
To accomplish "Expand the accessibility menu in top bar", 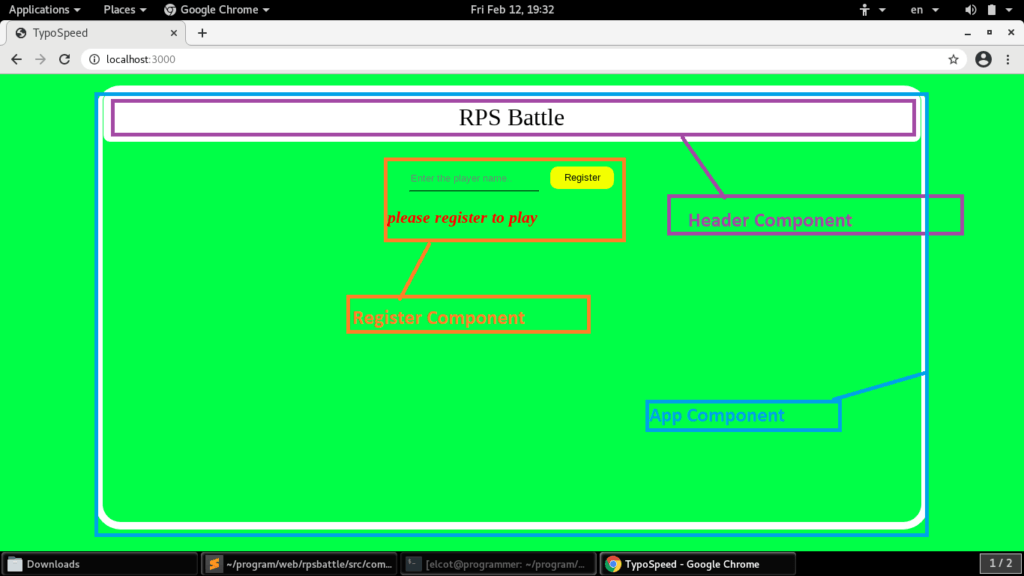I will pos(872,9).
